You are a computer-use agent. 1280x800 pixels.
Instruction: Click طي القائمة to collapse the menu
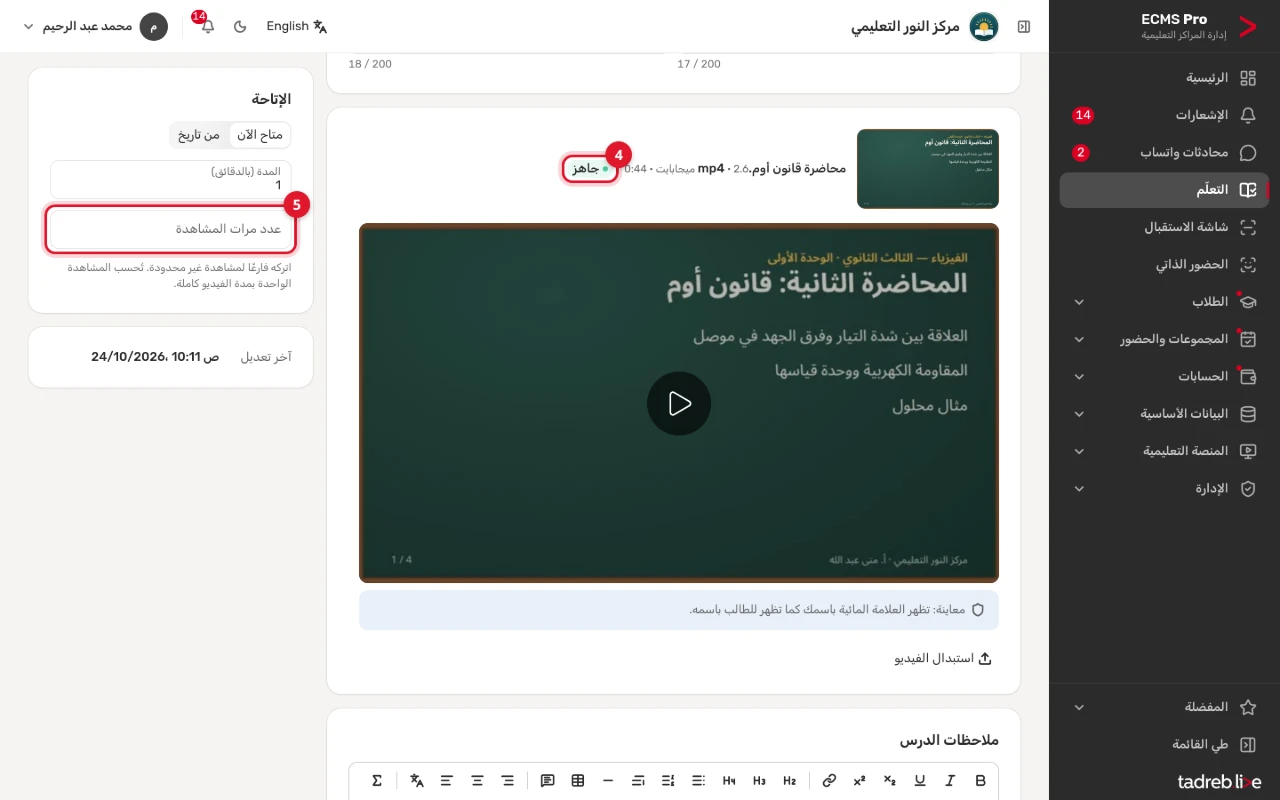[1164, 744]
